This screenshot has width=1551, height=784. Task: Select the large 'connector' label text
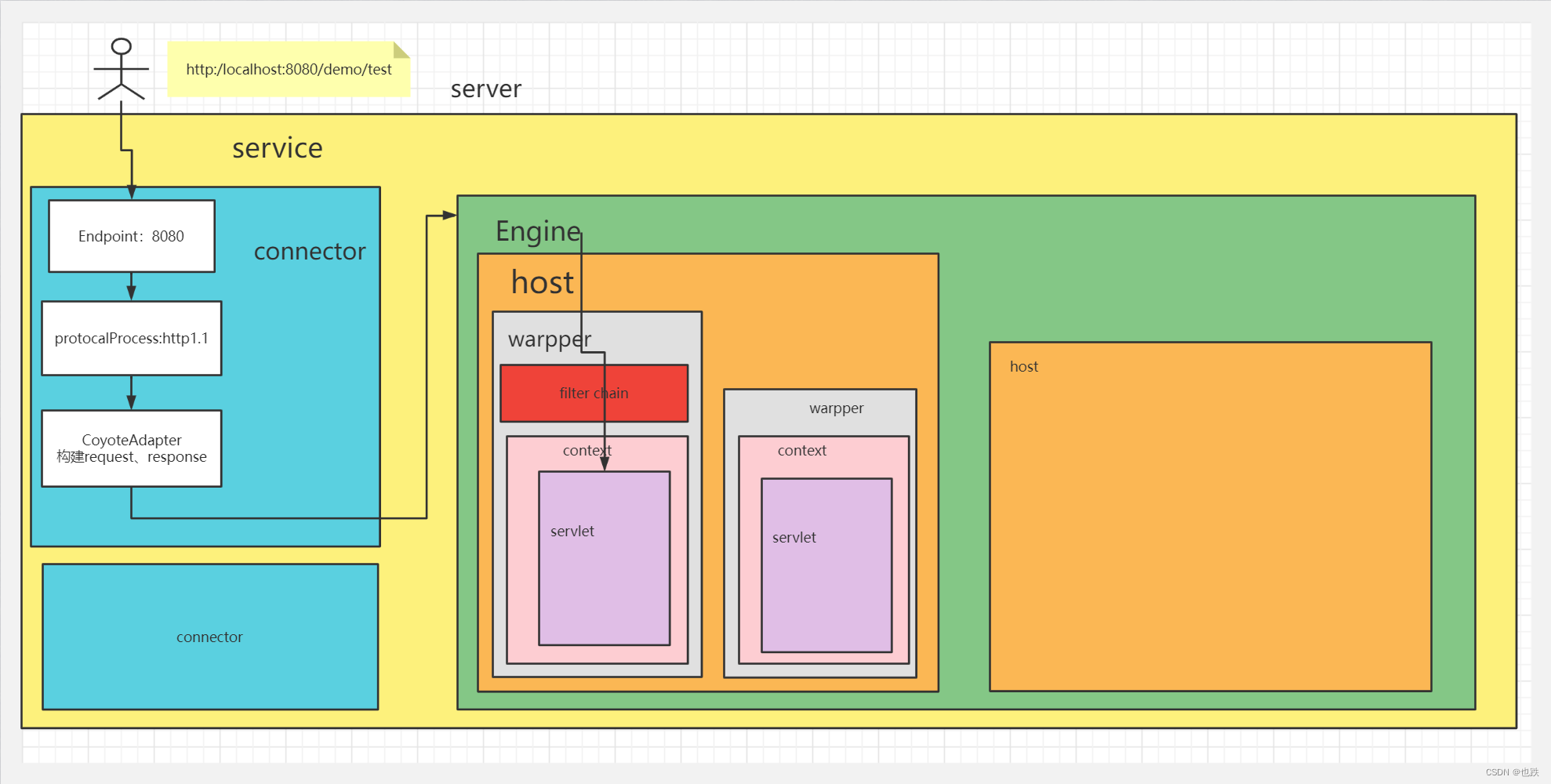pyautogui.click(x=310, y=252)
